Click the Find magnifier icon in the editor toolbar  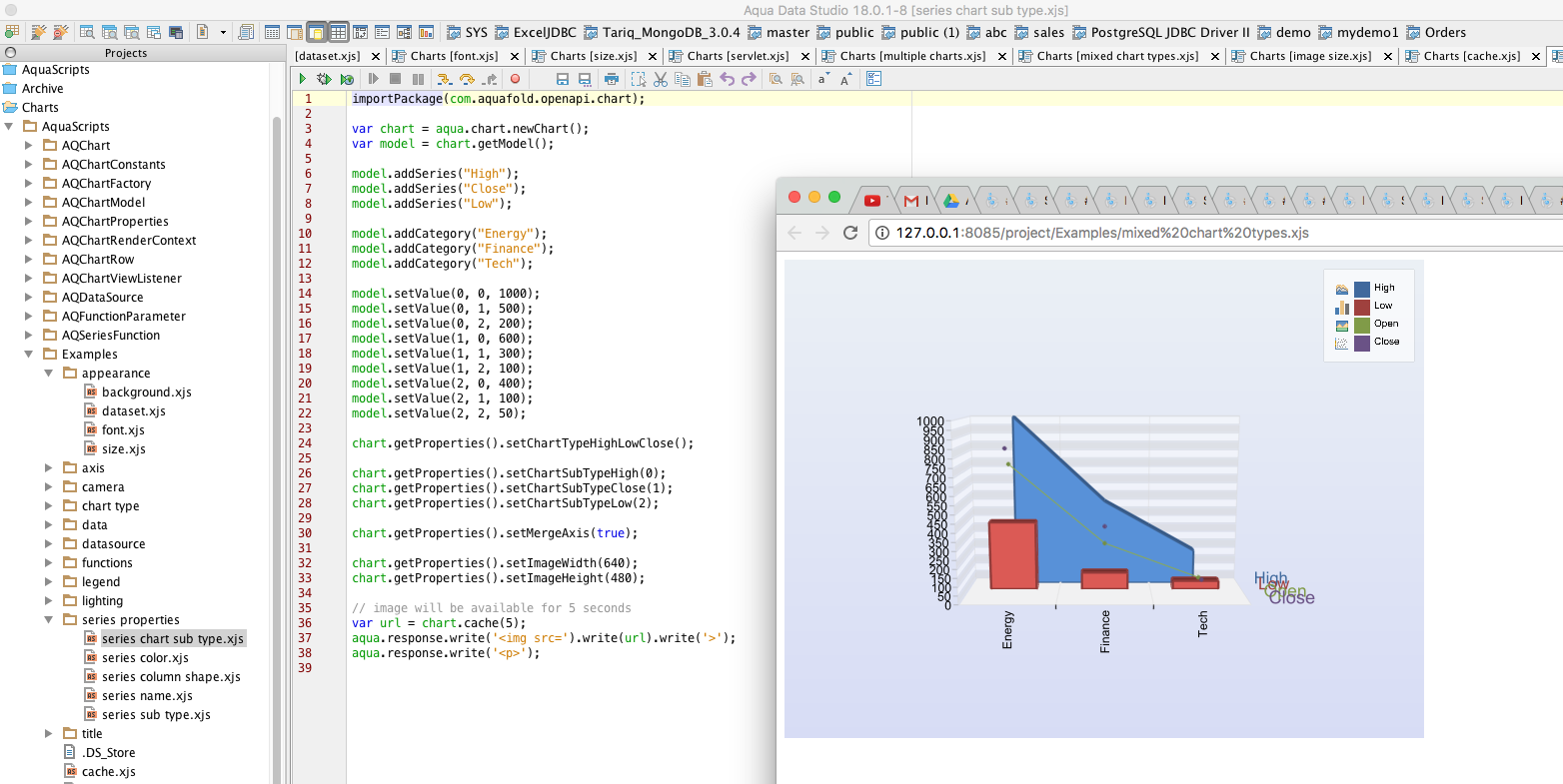pyautogui.click(x=776, y=79)
